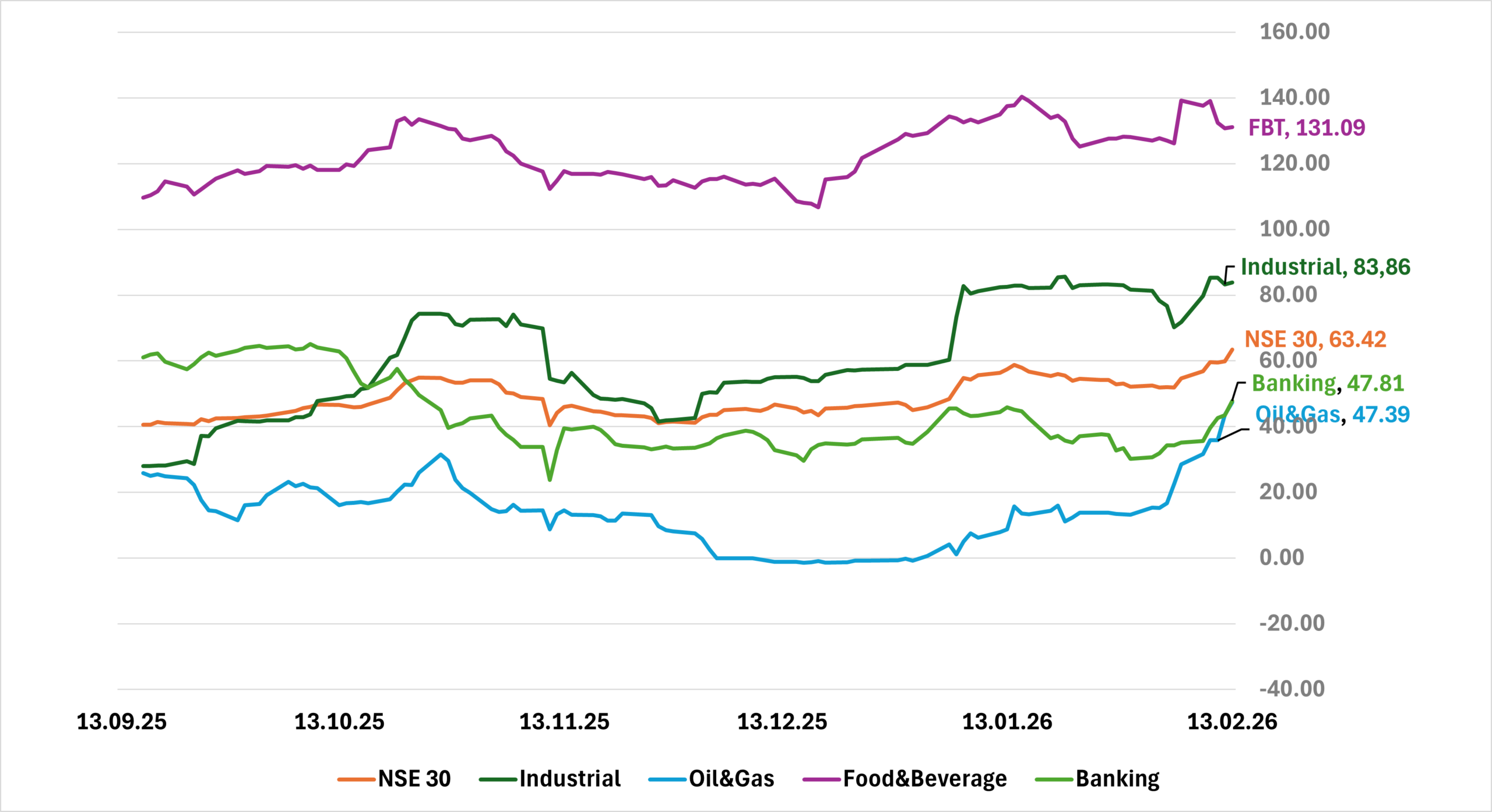This screenshot has height=812, width=1492.
Task: Click the Banking, 47.81 data label
Action: click(x=1328, y=384)
